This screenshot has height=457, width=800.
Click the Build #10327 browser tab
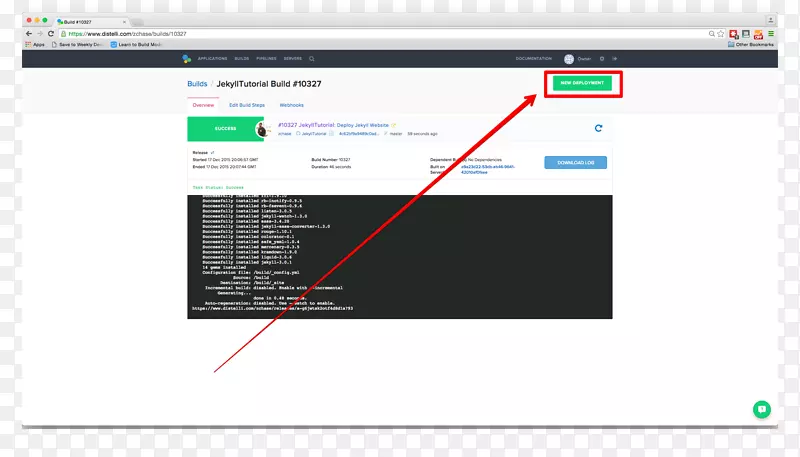click(92, 22)
